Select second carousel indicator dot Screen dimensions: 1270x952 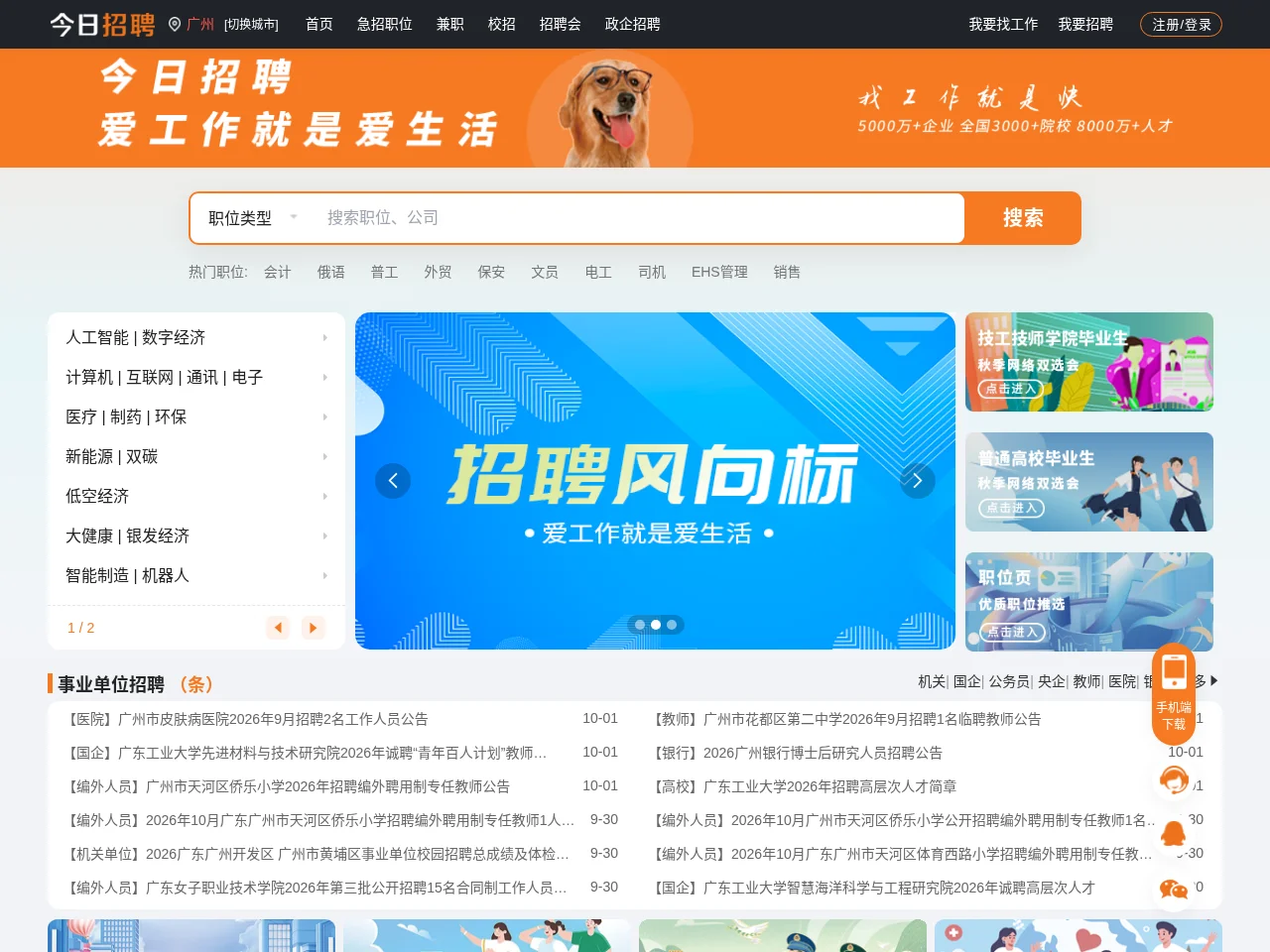pyautogui.click(x=656, y=625)
